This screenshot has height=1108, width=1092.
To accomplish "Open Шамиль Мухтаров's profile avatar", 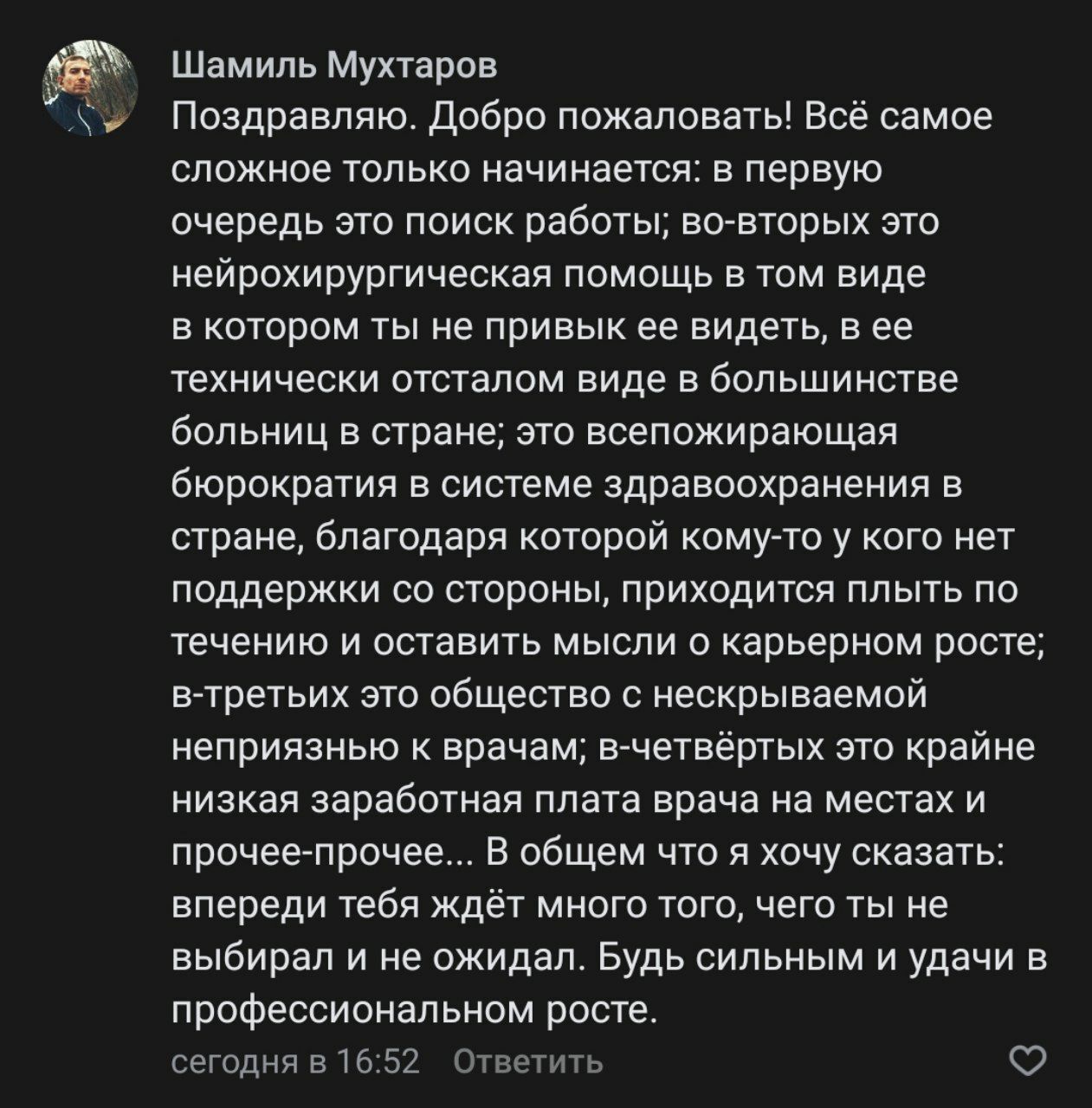I will click(x=90, y=88).
